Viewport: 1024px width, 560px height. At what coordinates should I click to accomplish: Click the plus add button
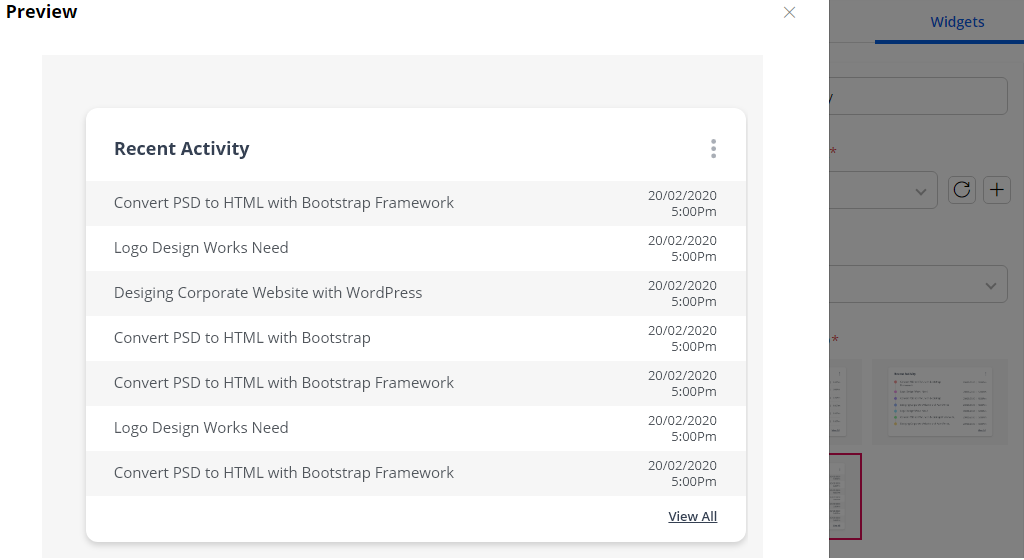(x=997, y=190)
